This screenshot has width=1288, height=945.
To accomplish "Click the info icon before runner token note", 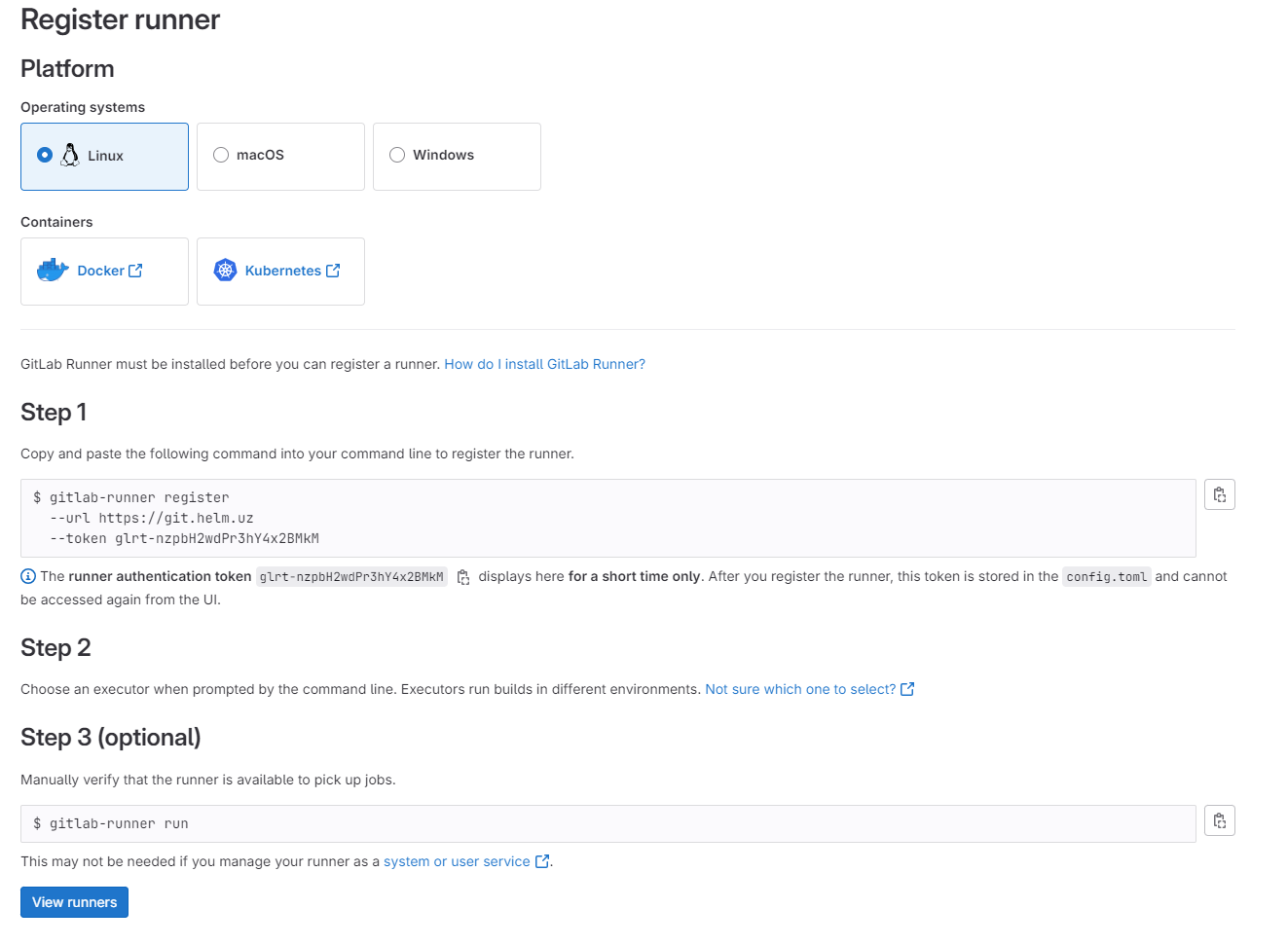I will click(28, 576).
